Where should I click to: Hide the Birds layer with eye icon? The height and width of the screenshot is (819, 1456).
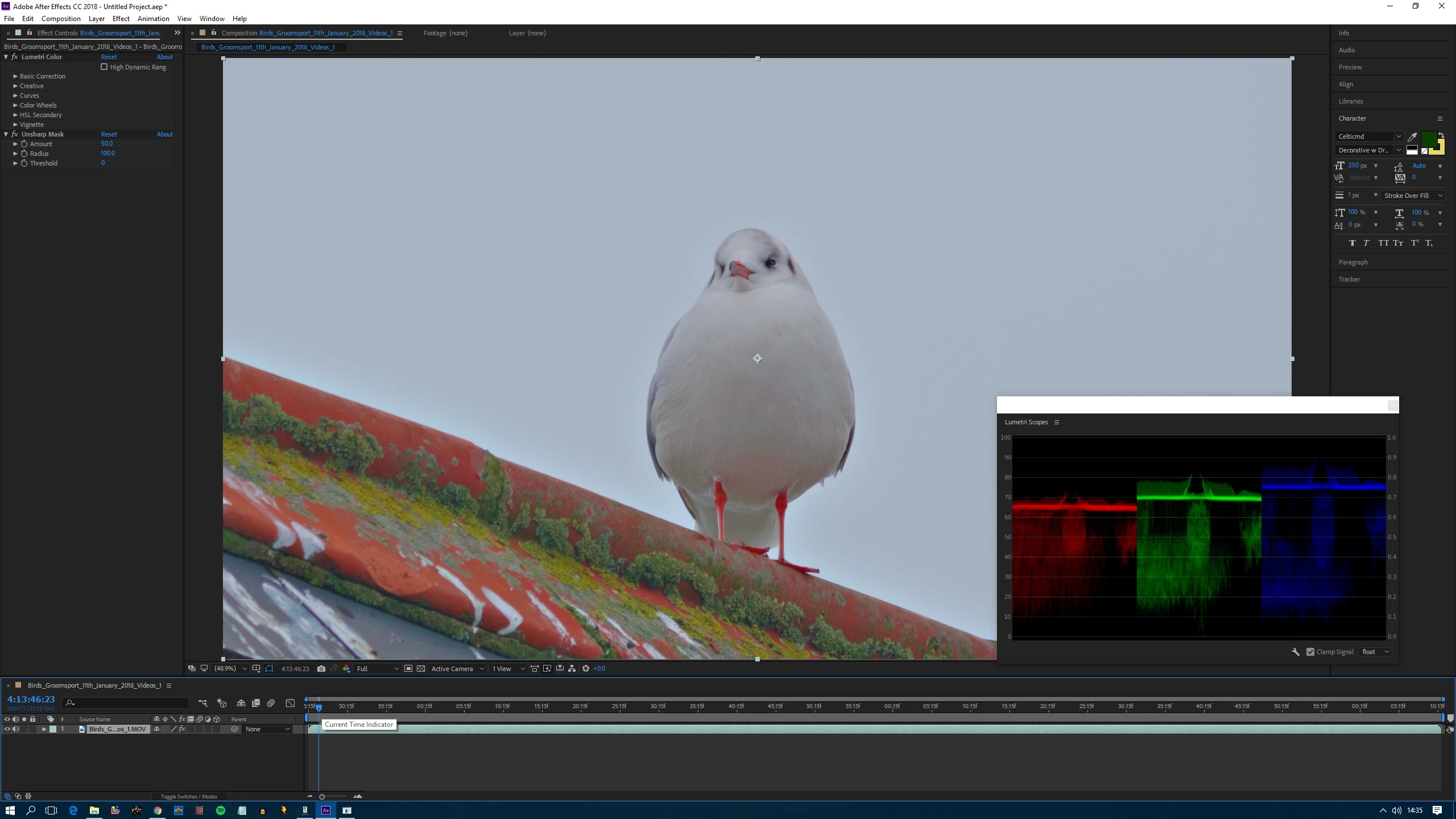(x=7, y=729)
